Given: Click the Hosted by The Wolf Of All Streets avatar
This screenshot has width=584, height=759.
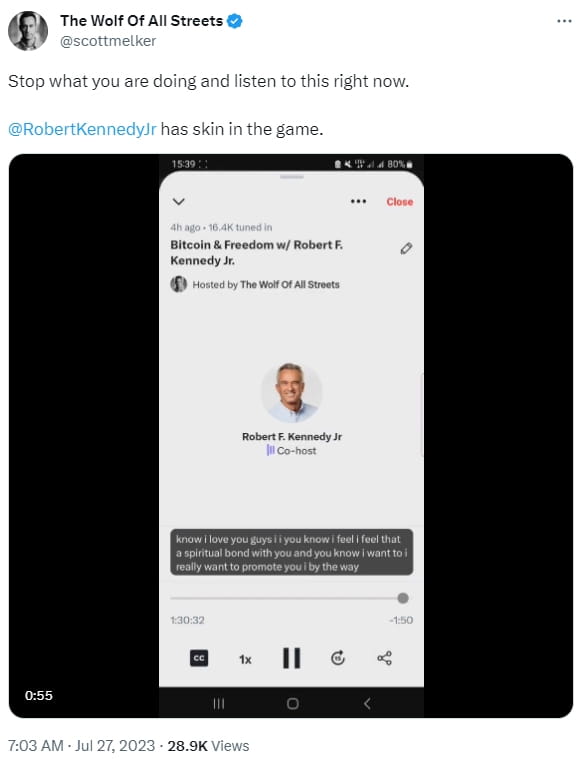Looking at the screenshot, I should [179, 284].
